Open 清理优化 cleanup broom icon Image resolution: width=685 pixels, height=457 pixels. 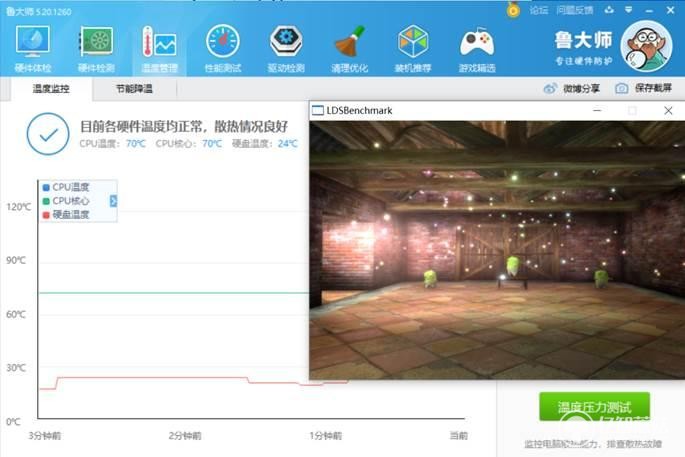(349, 48)
